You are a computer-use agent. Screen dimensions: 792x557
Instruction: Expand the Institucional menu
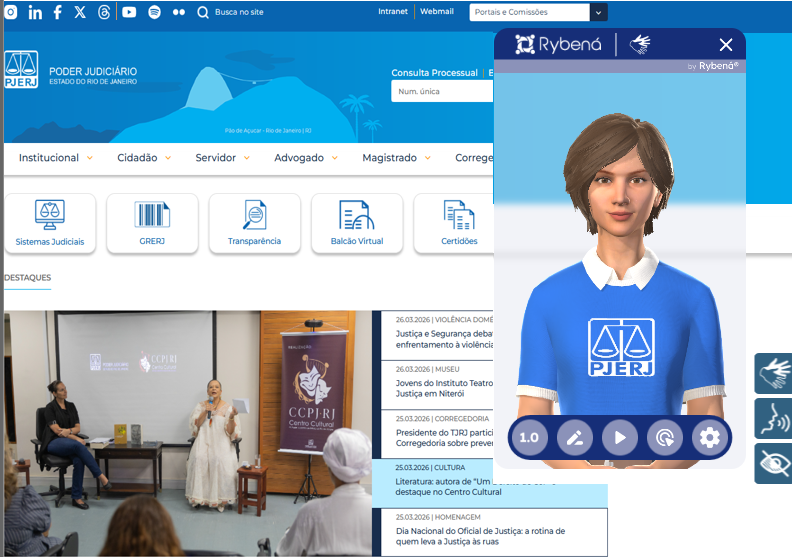pyautogui.click(x=56, y=158)
